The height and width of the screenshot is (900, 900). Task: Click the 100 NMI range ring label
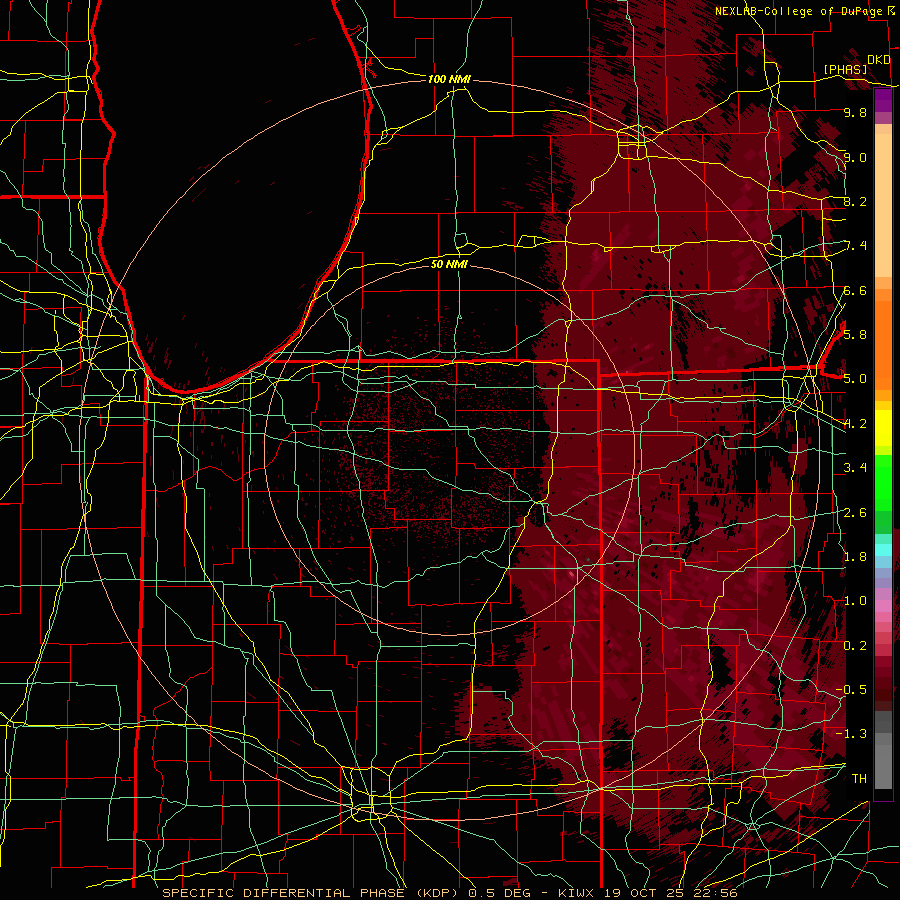click(x=449, y=79)
